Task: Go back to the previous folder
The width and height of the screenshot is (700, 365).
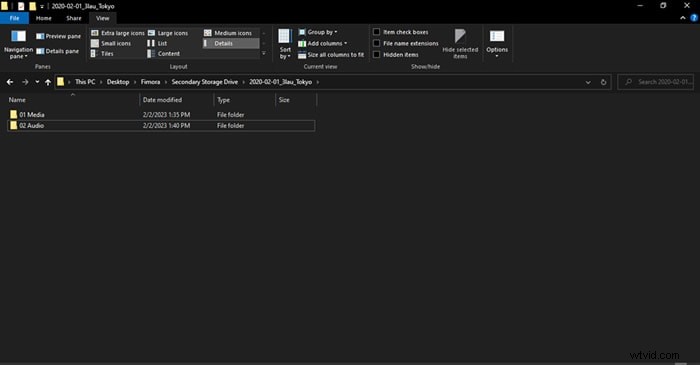Action: pyautogui.click(x=10, y=82)
